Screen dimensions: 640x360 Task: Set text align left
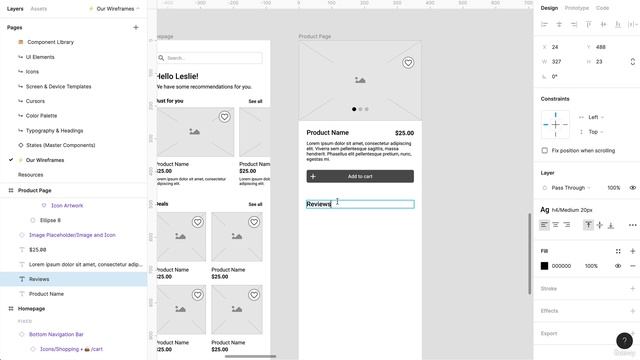click(x=544, y=225)
